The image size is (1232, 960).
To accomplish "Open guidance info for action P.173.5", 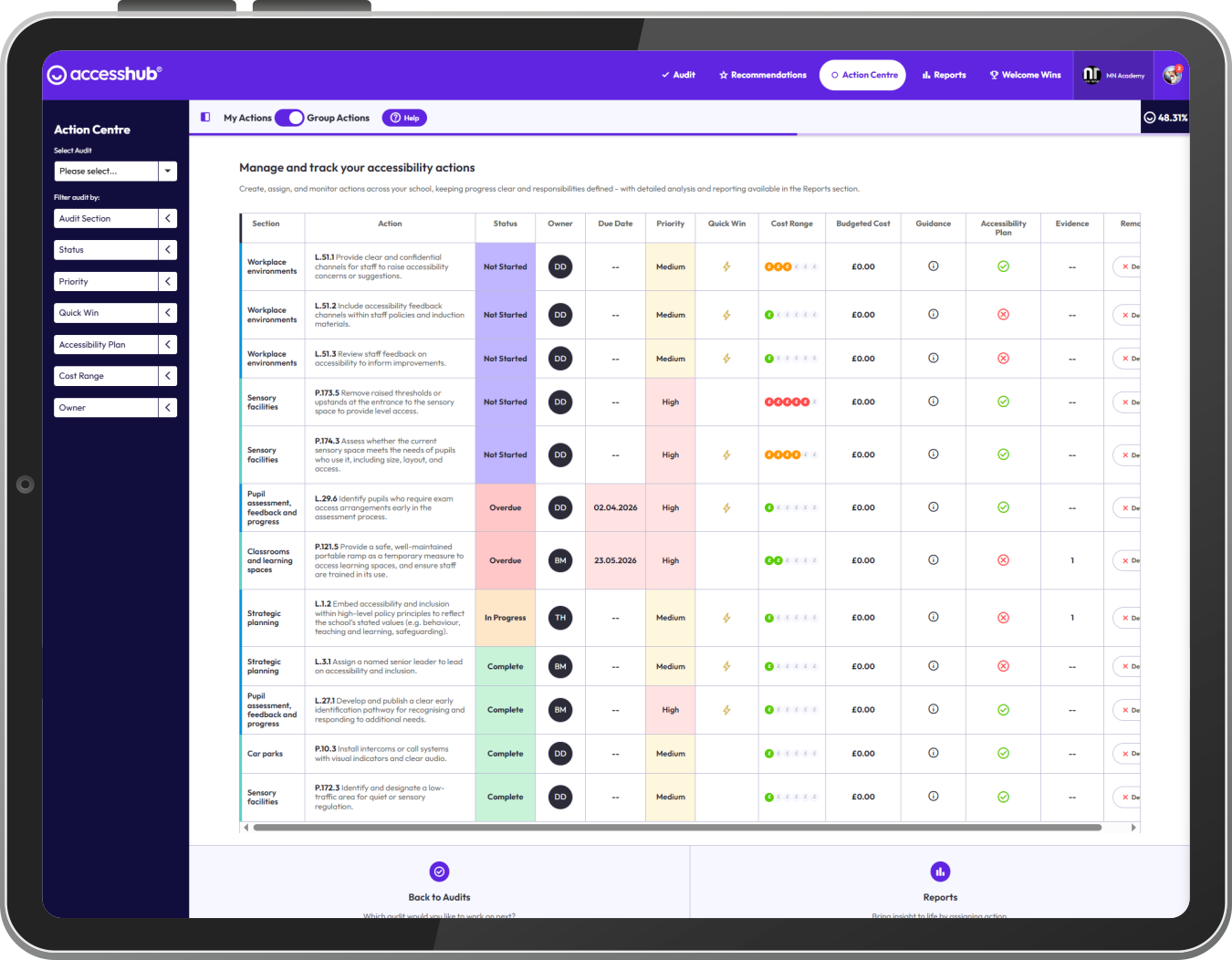I will point(933,402).
